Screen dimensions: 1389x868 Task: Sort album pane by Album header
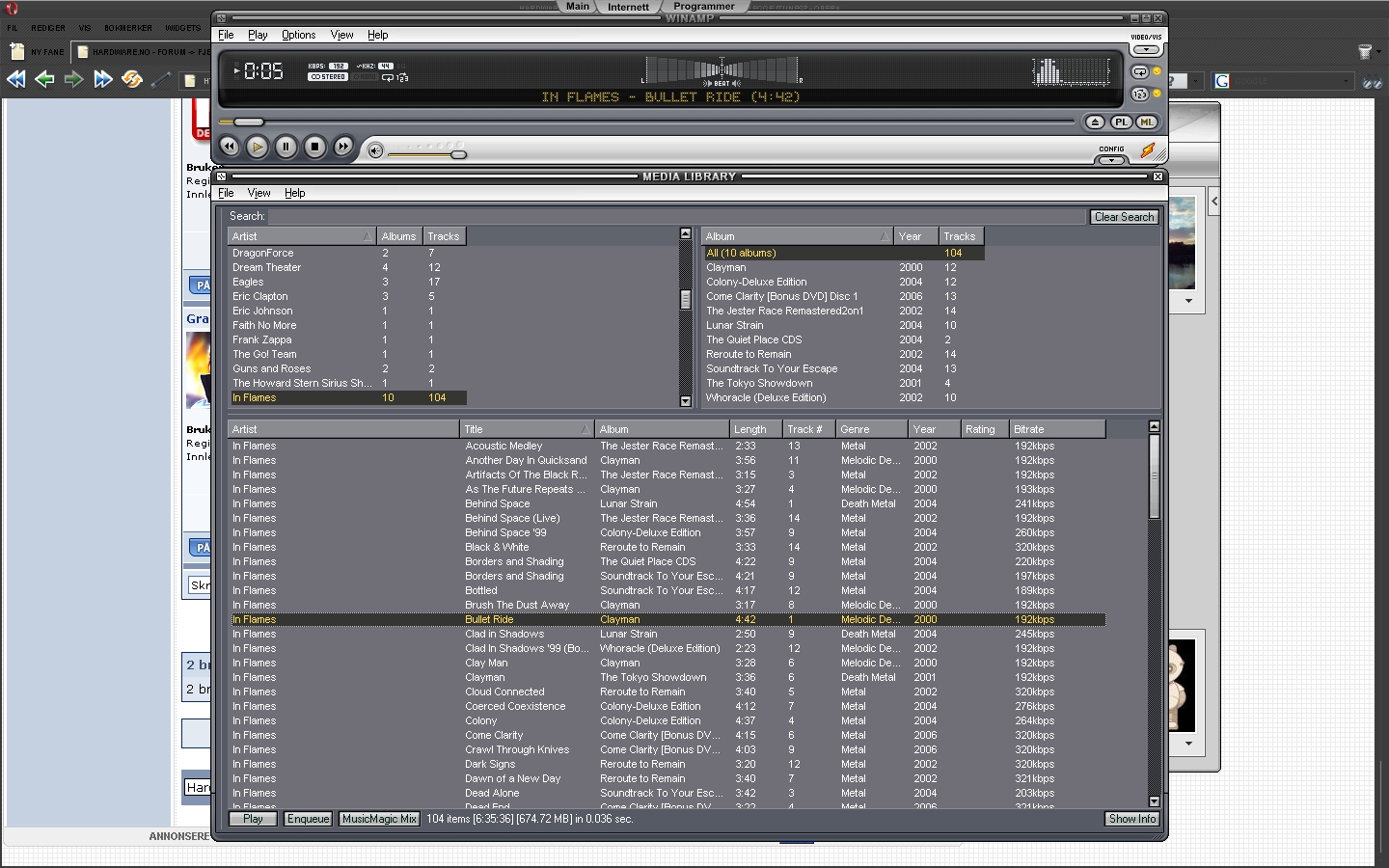pyautogui.click(x=797, y=236)
